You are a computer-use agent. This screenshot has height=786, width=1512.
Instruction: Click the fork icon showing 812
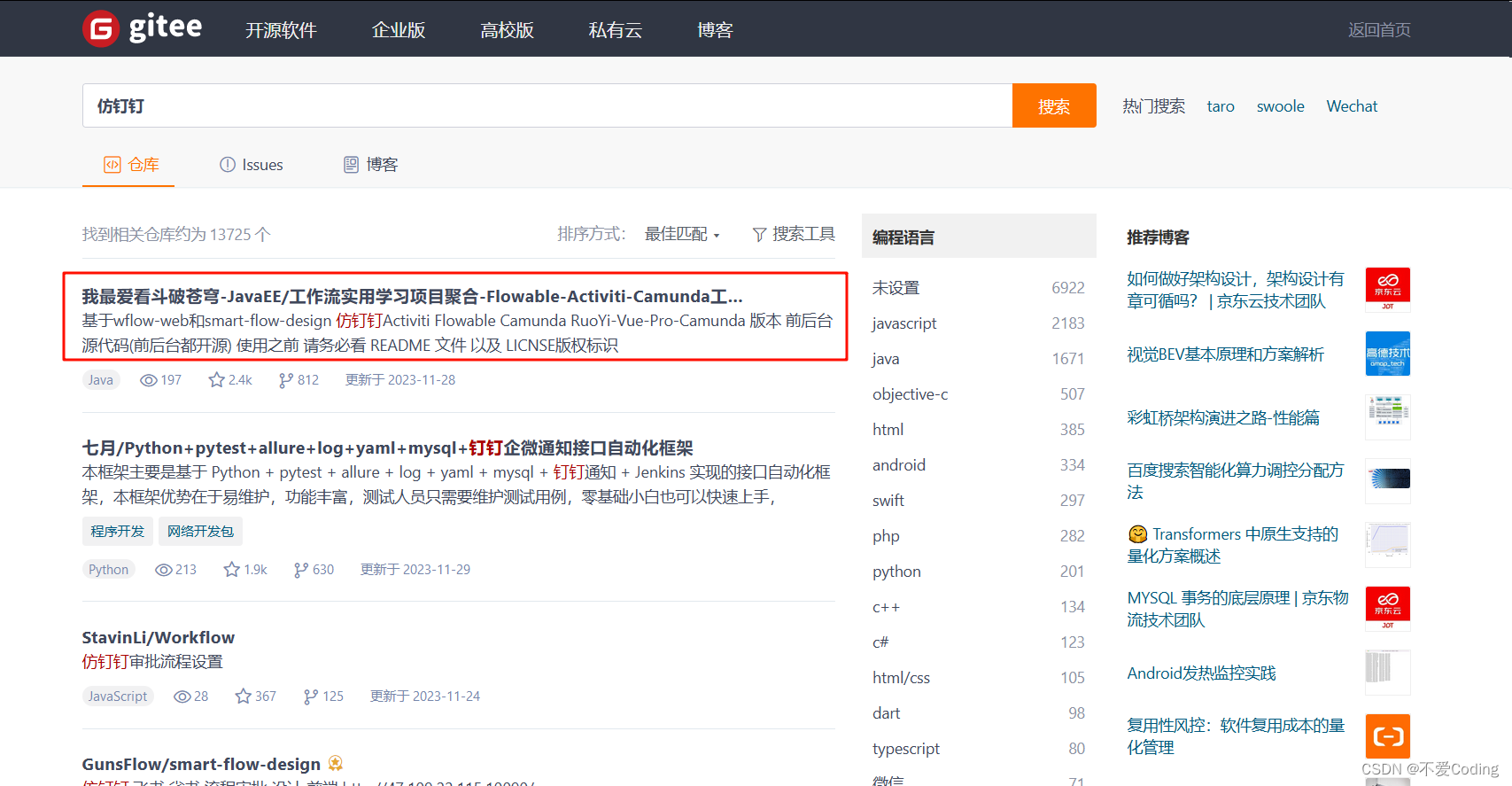pos(285,380)
